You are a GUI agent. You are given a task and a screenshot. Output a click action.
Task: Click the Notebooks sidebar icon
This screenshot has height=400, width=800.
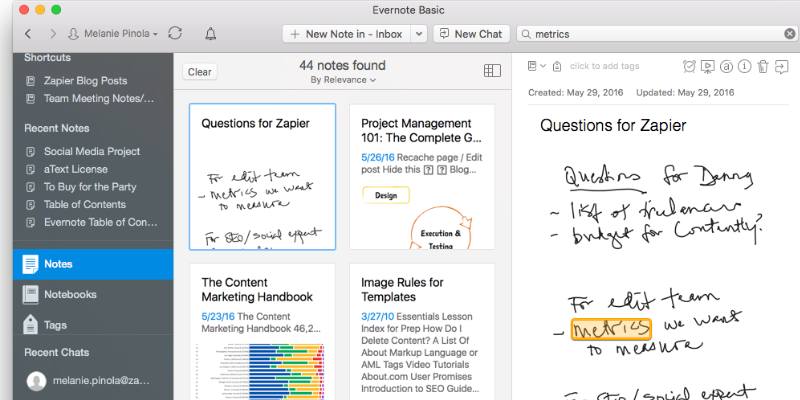pos(31,295)
